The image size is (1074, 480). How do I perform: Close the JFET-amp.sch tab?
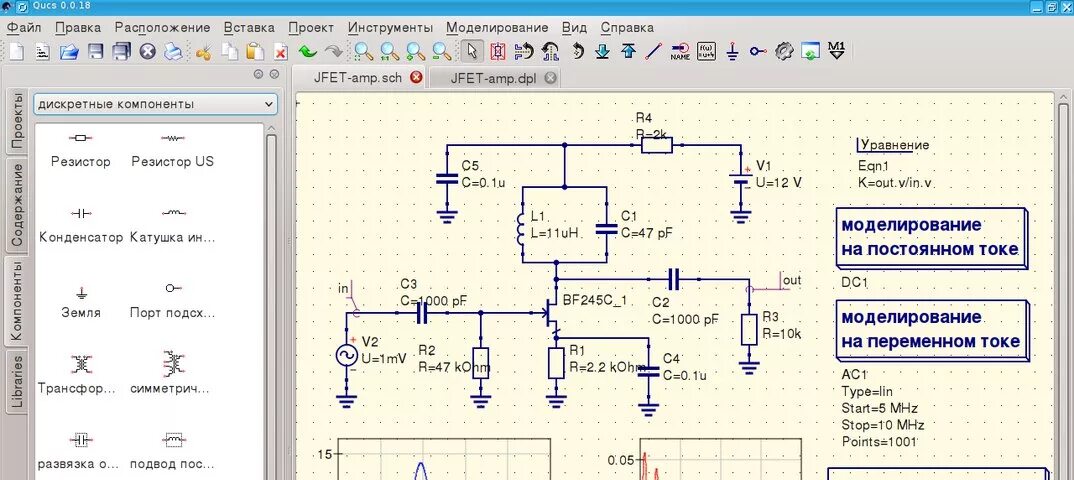(x=416, y=77)
